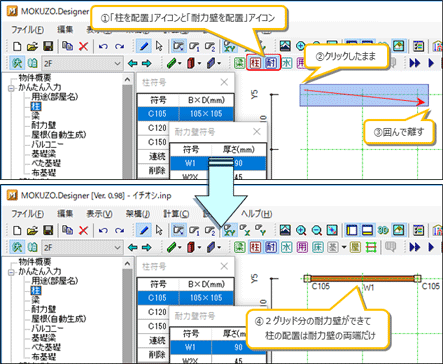
Task: Toggle 柱 column icon in bottom window
Action: pyautogui.click(x=255, y=247)
